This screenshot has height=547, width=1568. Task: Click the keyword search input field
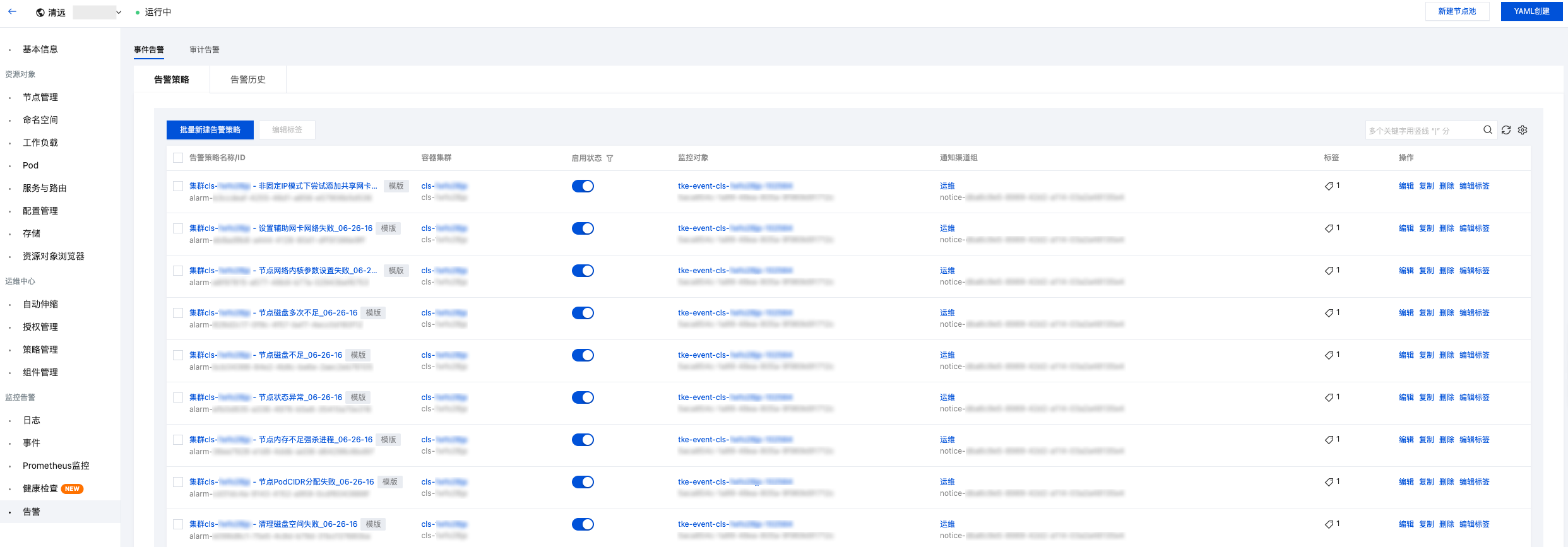pos(1423,131)
